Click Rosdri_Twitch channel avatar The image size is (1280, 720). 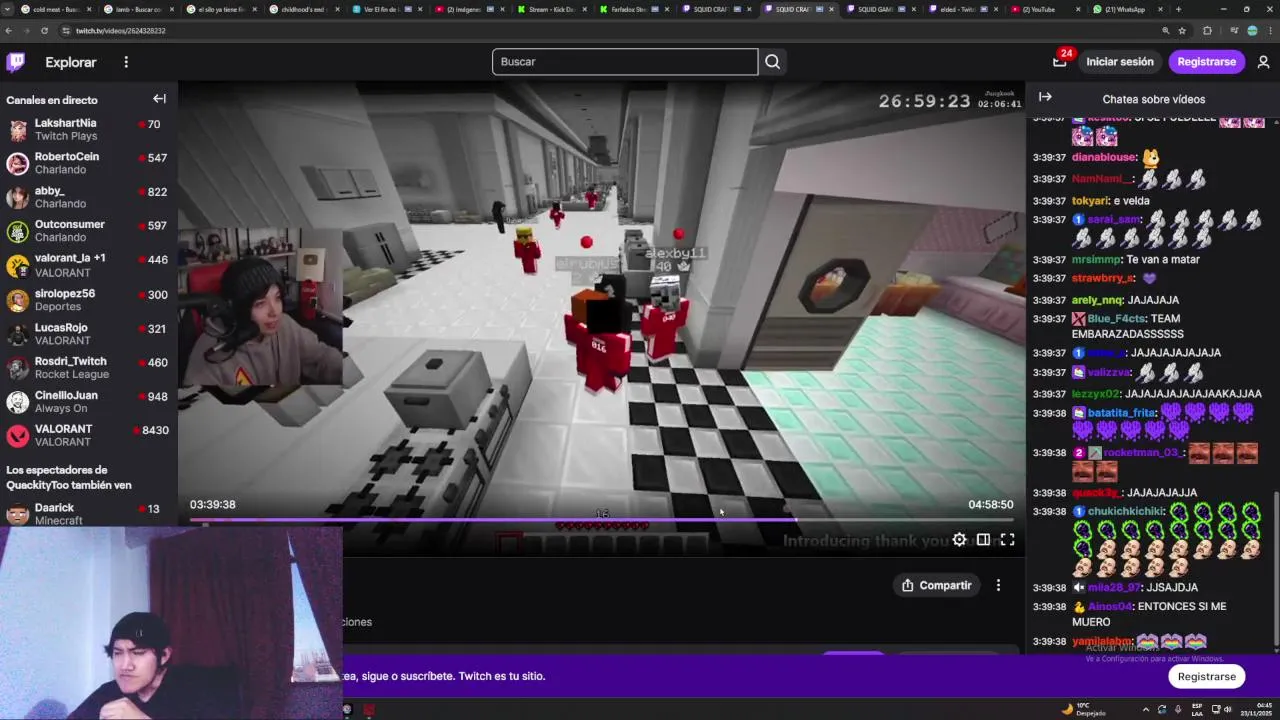pos(17,368)
